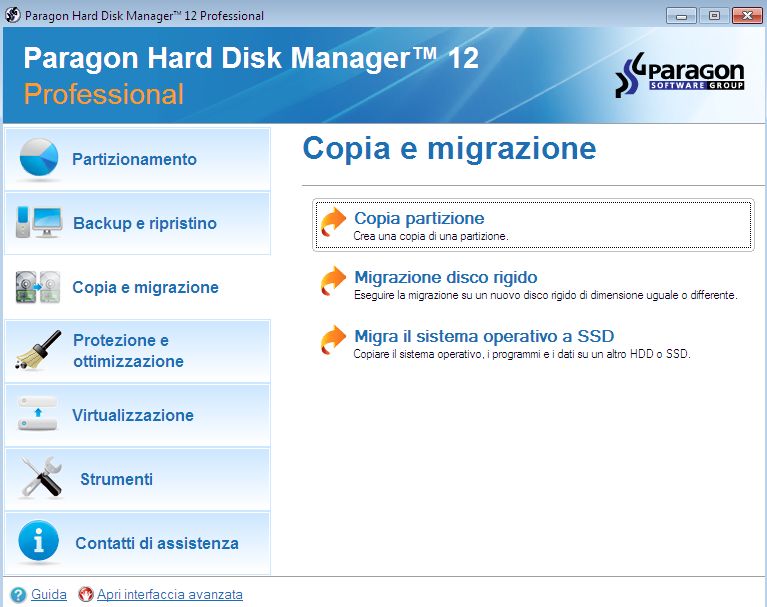Open Protezione e ottimizzazione section
767x607 pixels.
tap(137, 351)
